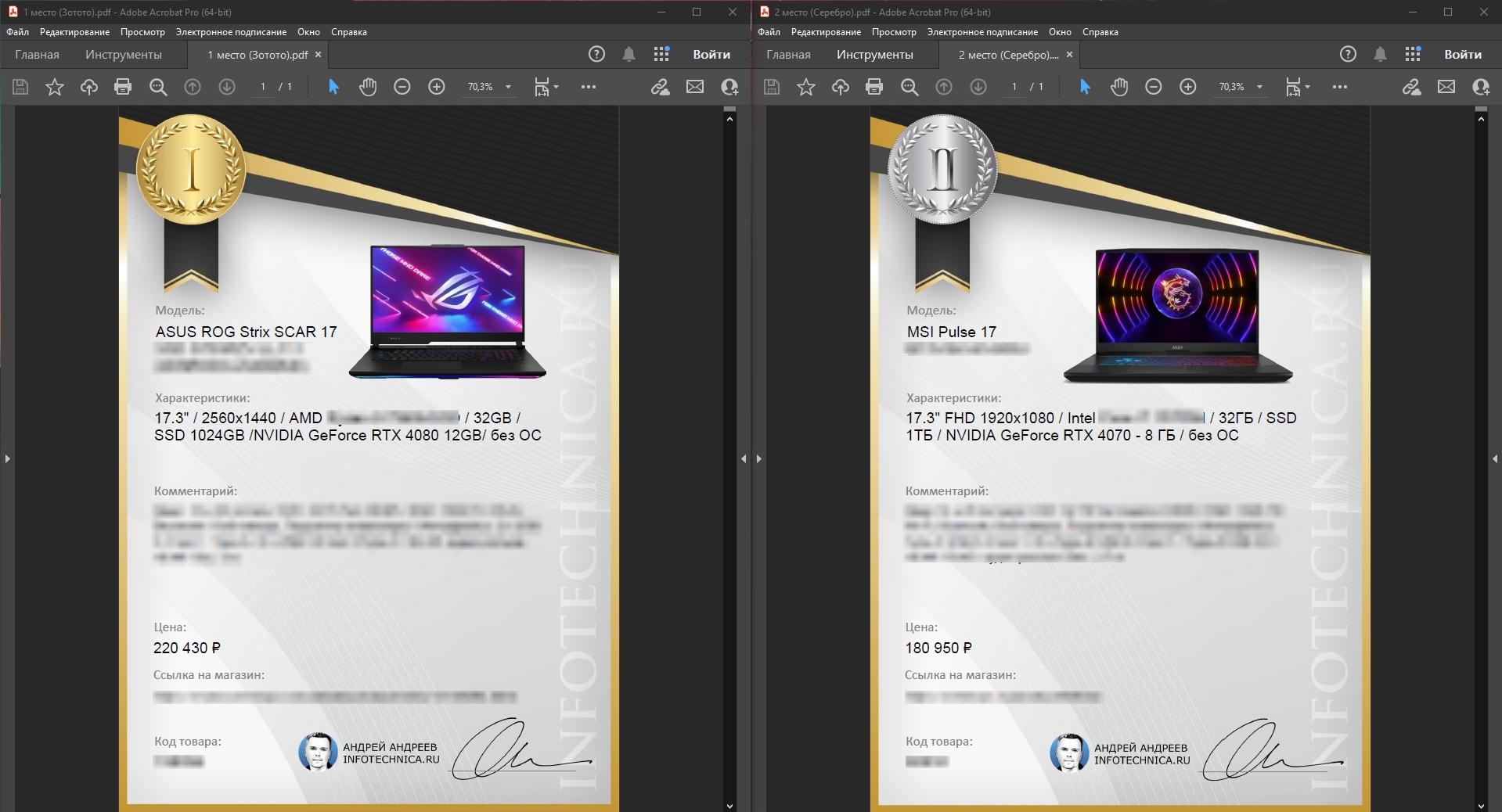Print the gold PDF in left window
The width and height of the screenshot is (1502, 812).
[123, 87]
